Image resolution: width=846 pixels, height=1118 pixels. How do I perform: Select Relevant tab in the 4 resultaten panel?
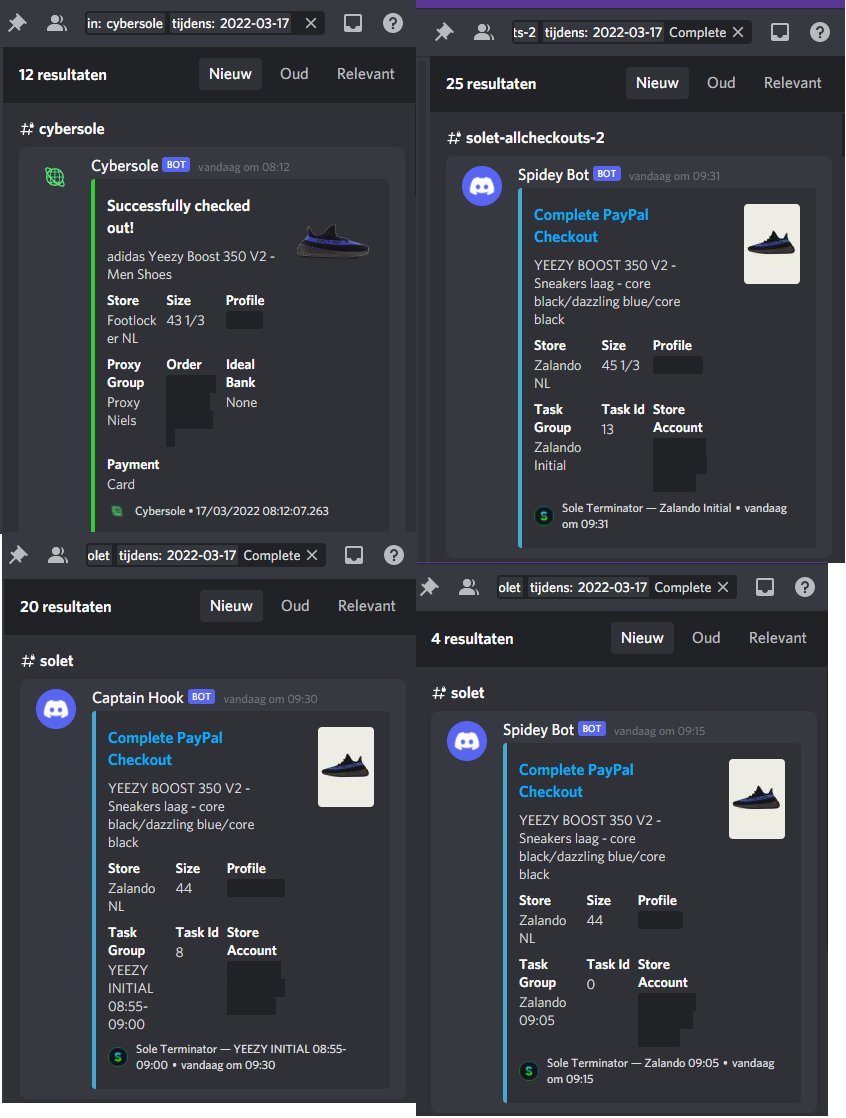click(778, 638)
